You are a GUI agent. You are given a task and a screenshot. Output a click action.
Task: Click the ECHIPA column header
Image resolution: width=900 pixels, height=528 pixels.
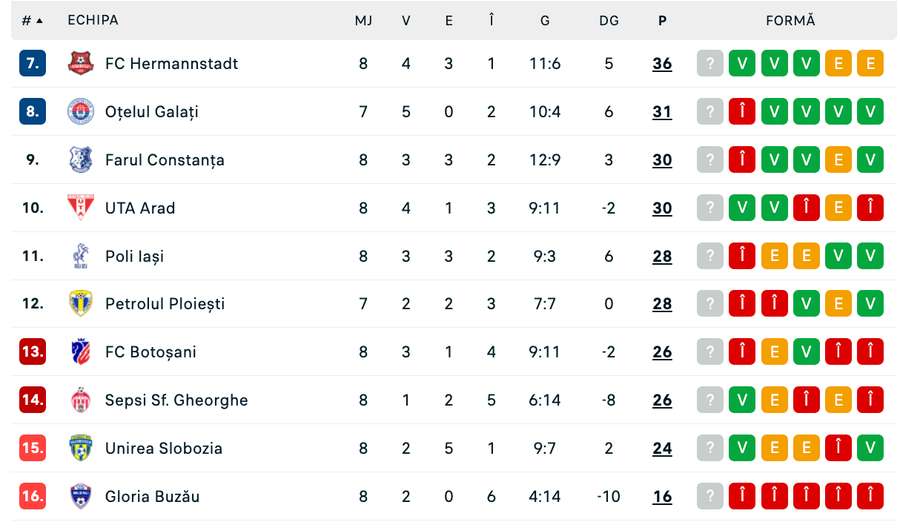tap(93, 20)
